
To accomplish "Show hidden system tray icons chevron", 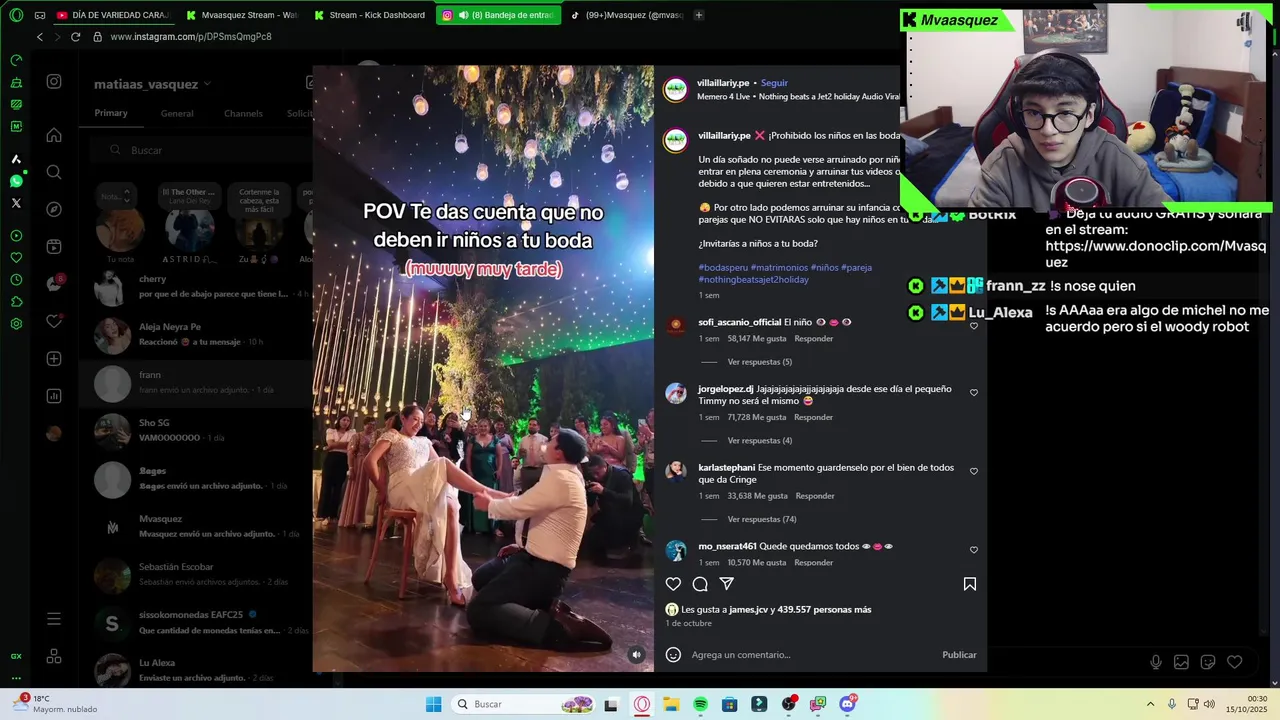I will (x=1150, y=704).
